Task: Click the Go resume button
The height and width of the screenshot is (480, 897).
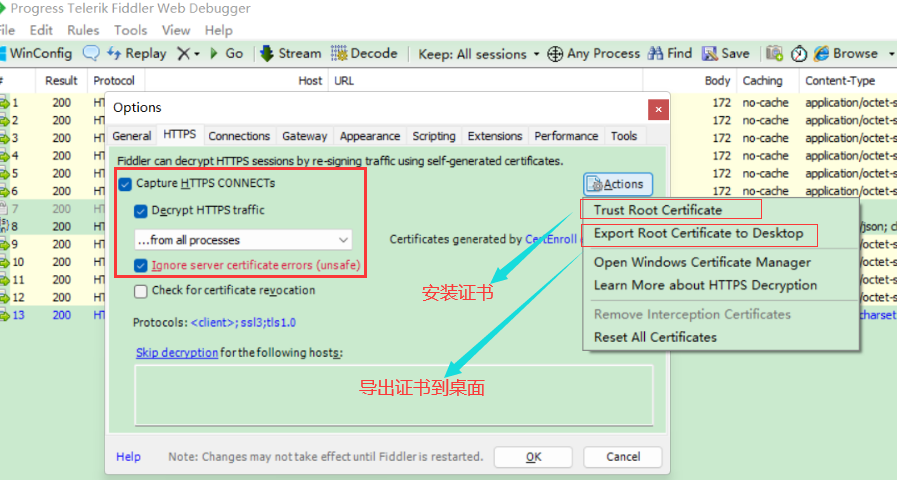Action: pyautogui.click(x=227, y=53)
